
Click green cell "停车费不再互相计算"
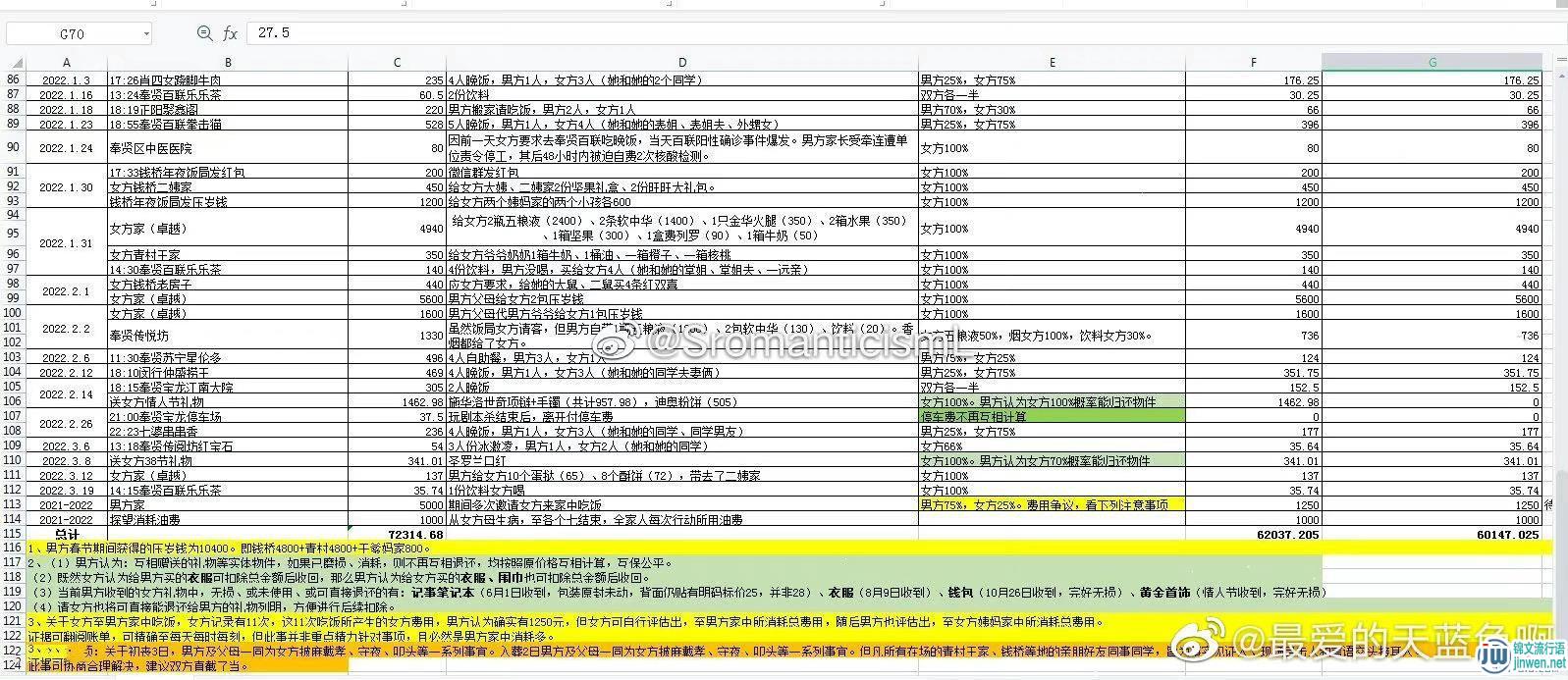(x=1052, y=417)
